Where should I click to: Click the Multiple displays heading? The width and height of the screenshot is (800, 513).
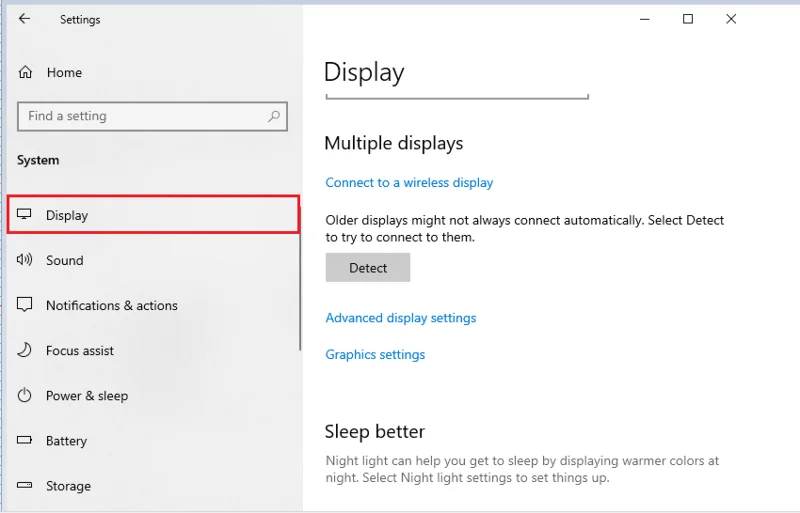394,143
